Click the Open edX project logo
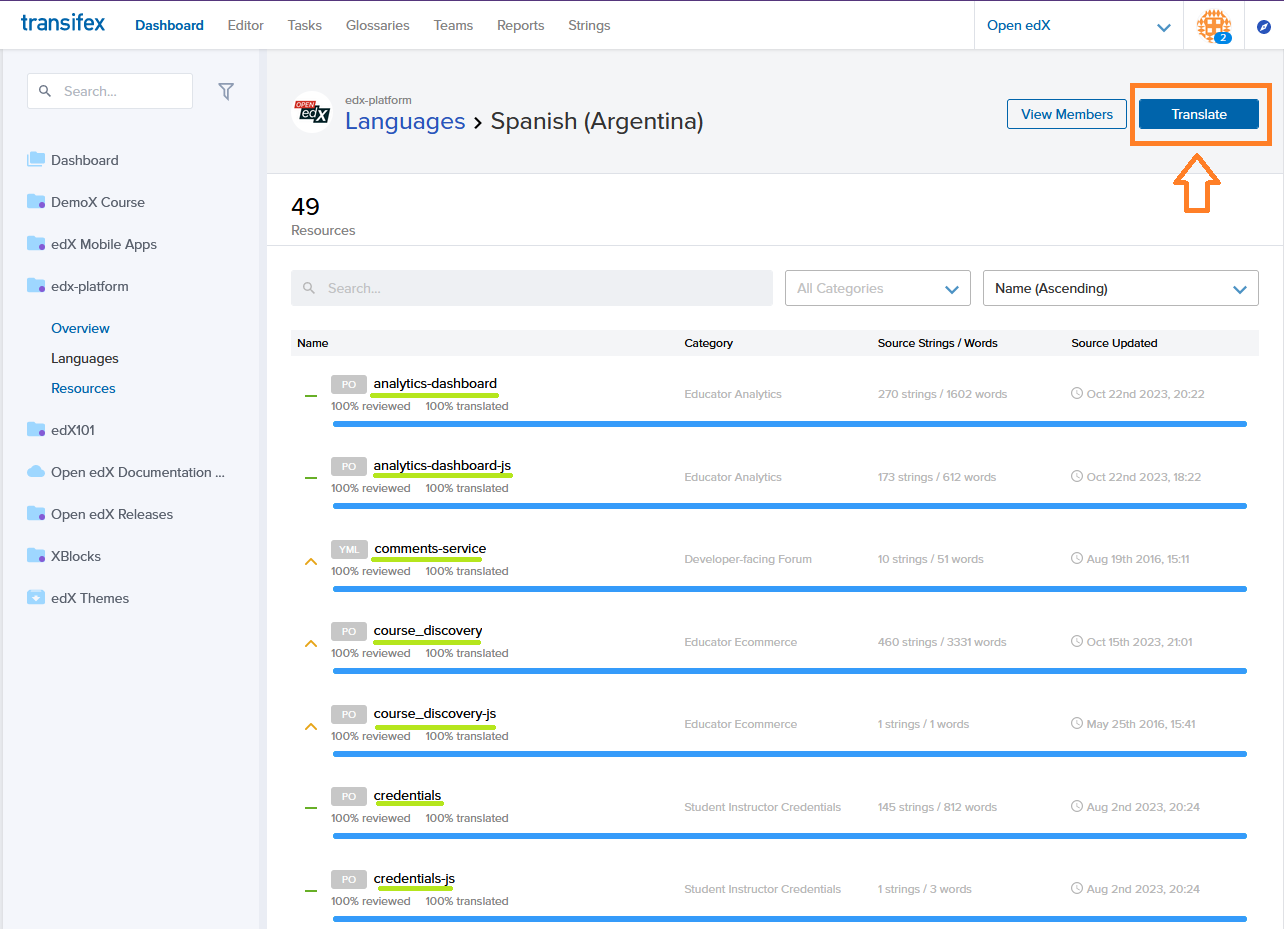This screenshot has height=929, width=1284. pyautogui.click(x=311, y=112)
